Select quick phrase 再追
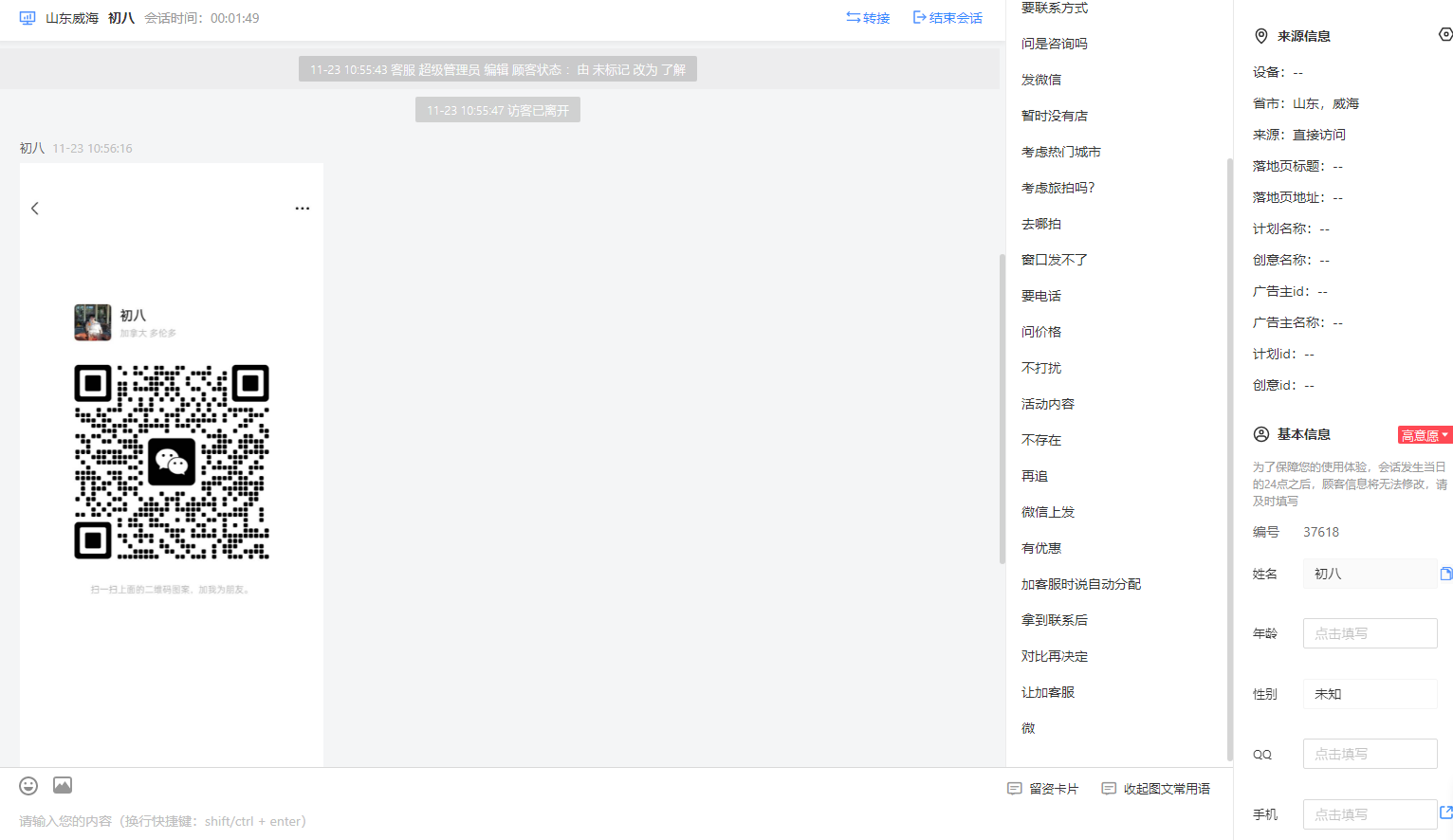Screen dimensions: 1453x840 (1035, 476)
